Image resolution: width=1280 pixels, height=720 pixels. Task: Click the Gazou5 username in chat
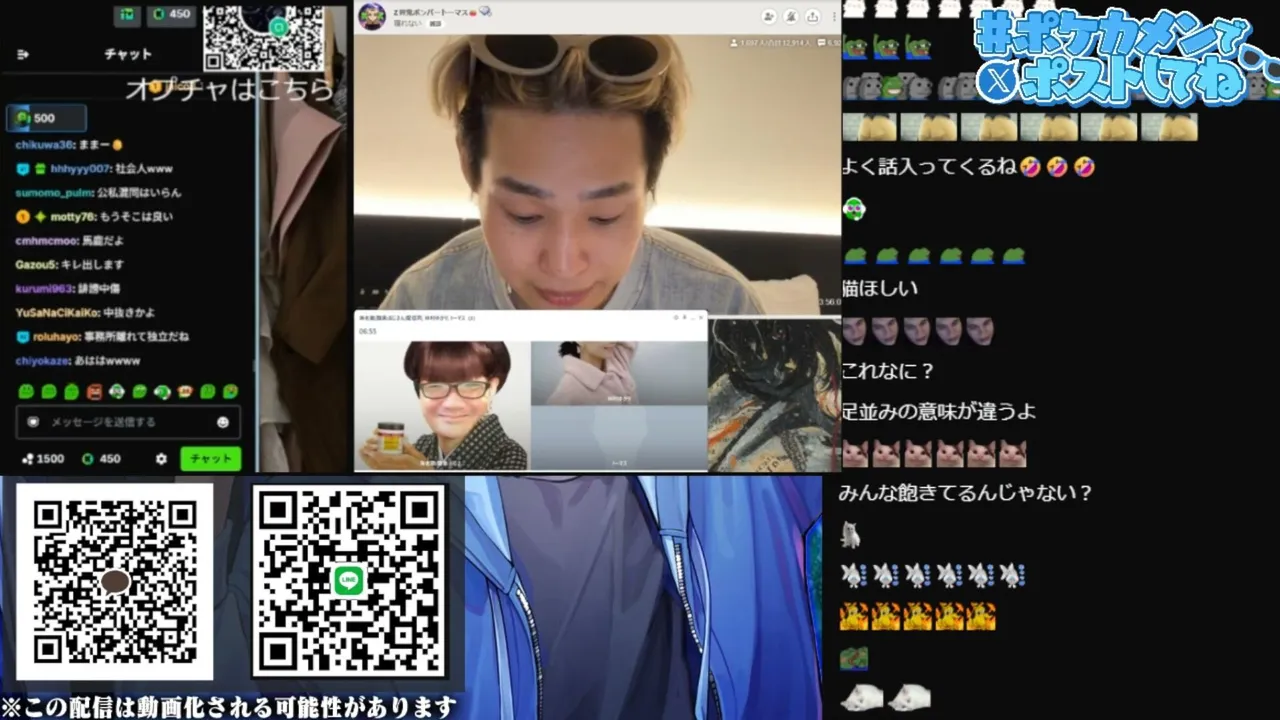[x=35, y=265]
